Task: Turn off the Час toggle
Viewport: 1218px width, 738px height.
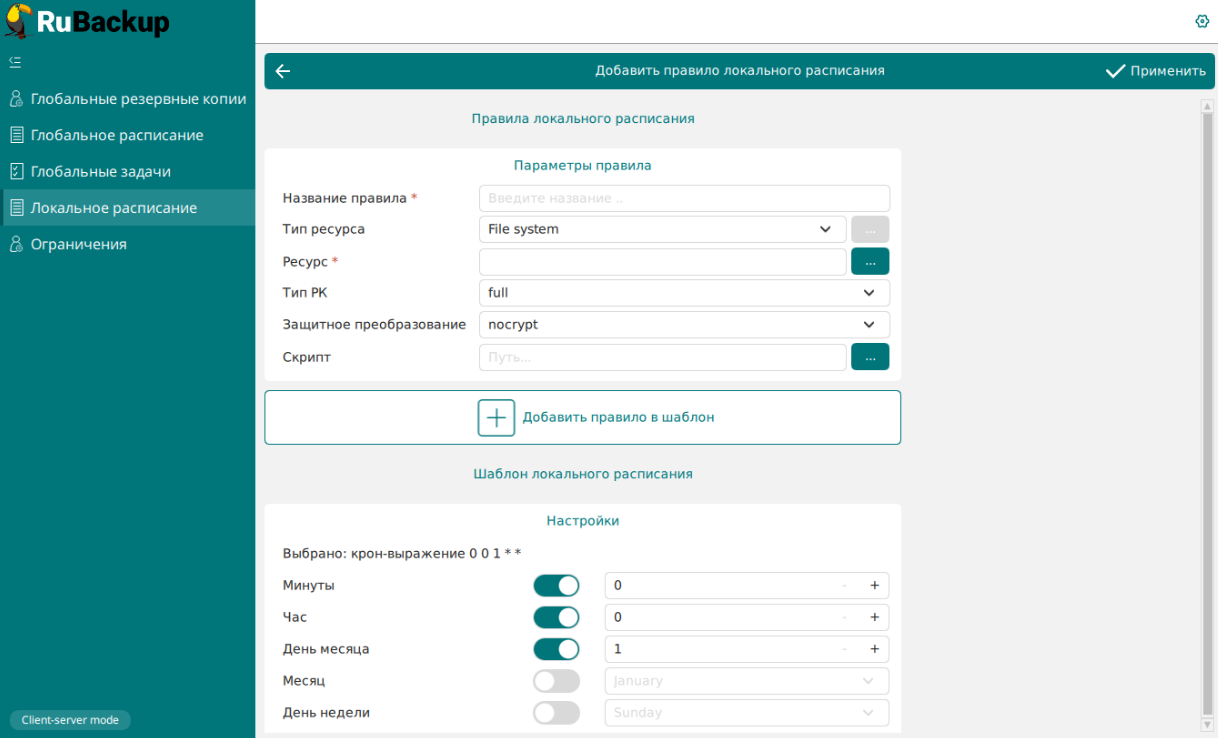Action: point(556,617)
